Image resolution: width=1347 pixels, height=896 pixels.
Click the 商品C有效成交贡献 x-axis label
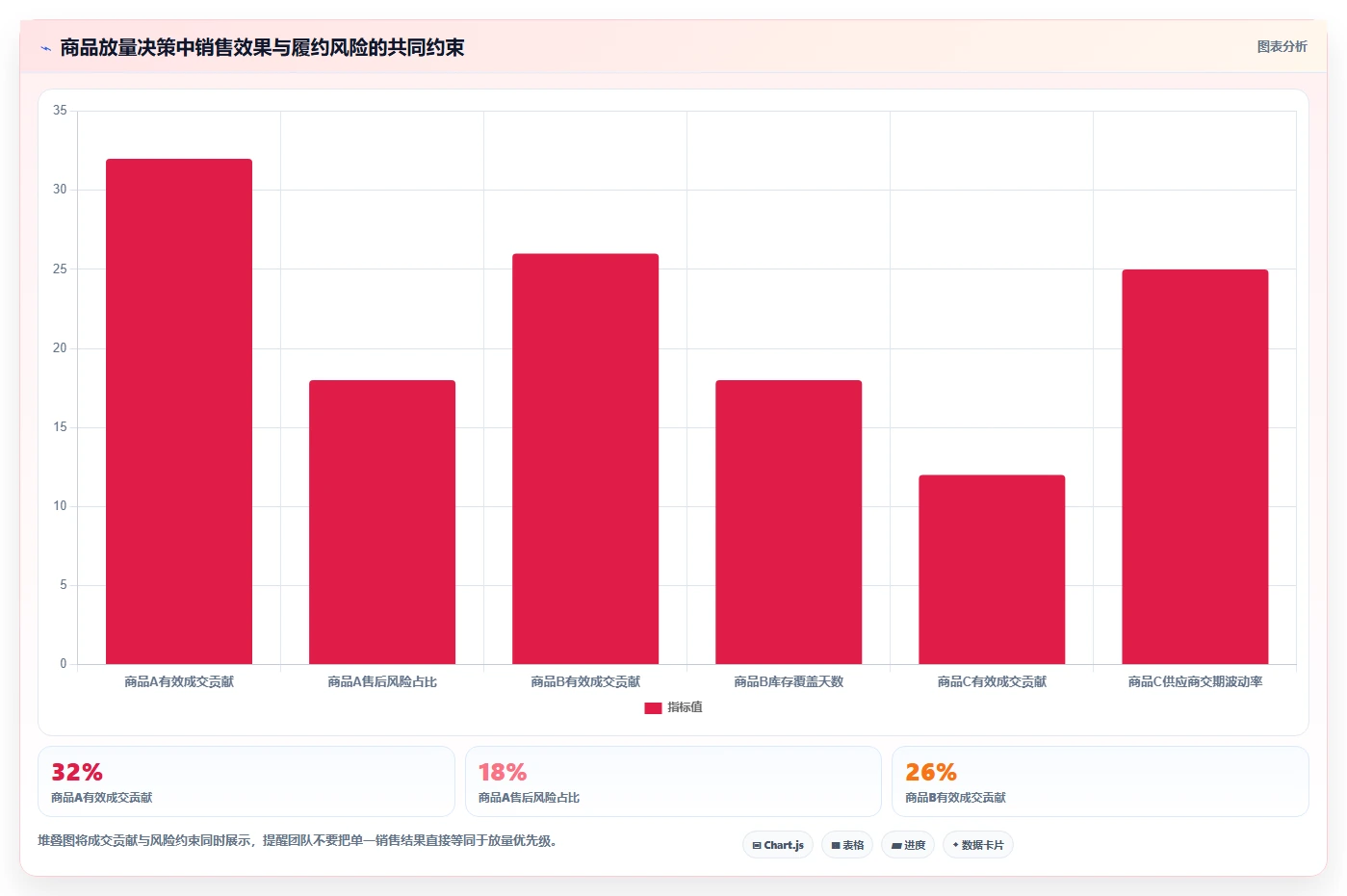(x=992, y=681)
